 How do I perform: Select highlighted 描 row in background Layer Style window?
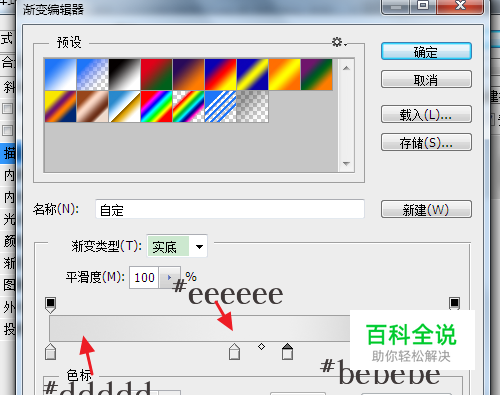click(x=8, y=153)
